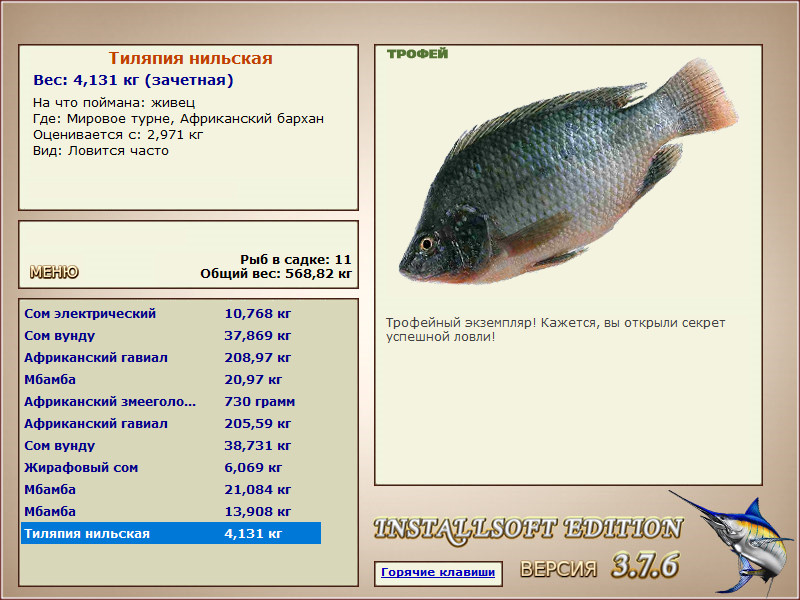
Task: Select the Мбамба 13,908 кг row
Action: [x=171, y=511]
